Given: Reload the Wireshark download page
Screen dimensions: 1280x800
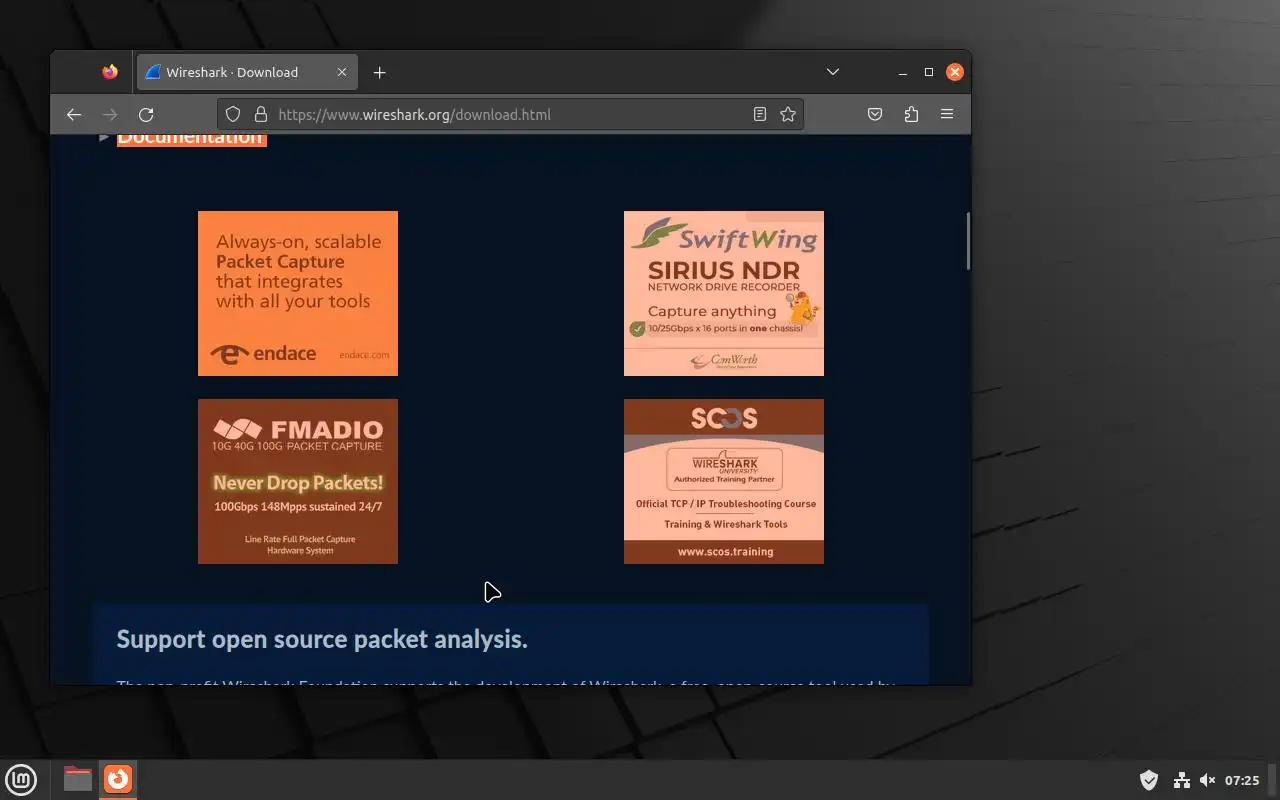Looking at the screenshot, I should coord(146,114).
